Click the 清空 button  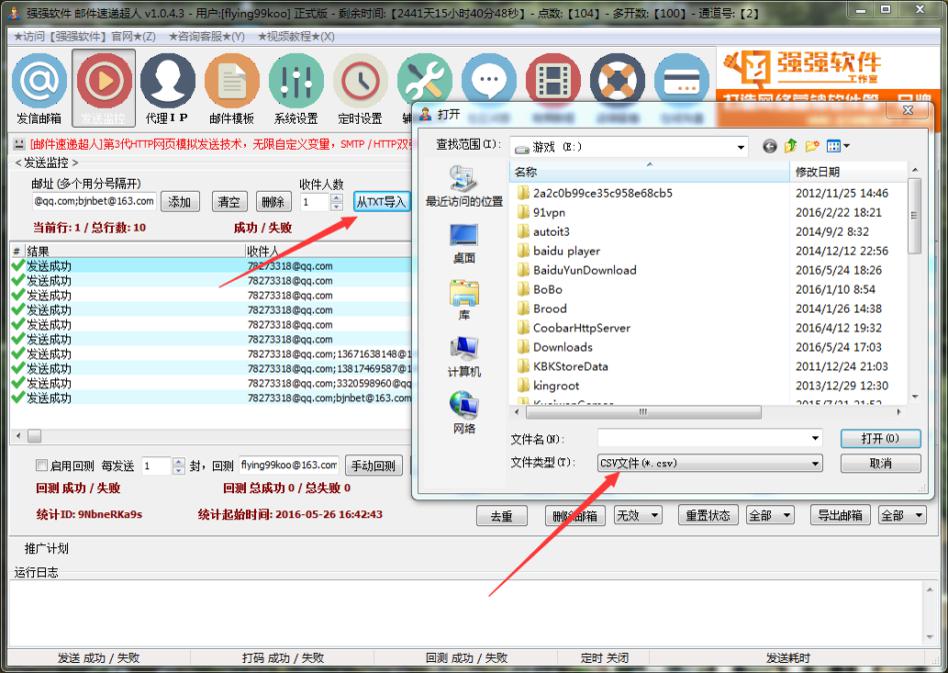(x=229, y=201)
